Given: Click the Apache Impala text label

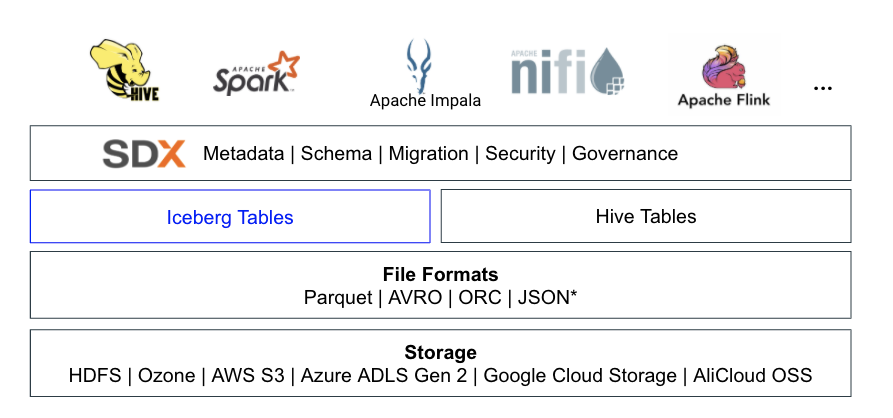Looking at the screenshot, I should pyautogui.click(x=425, y=101).
